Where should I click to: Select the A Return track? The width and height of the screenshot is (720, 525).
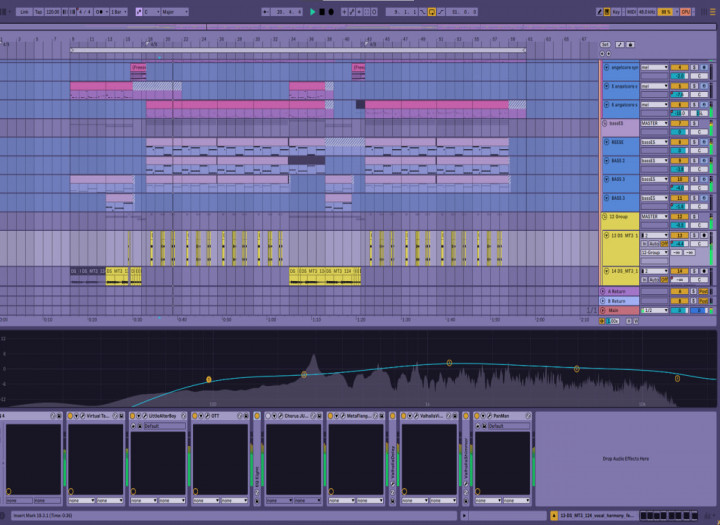(620, 291)
